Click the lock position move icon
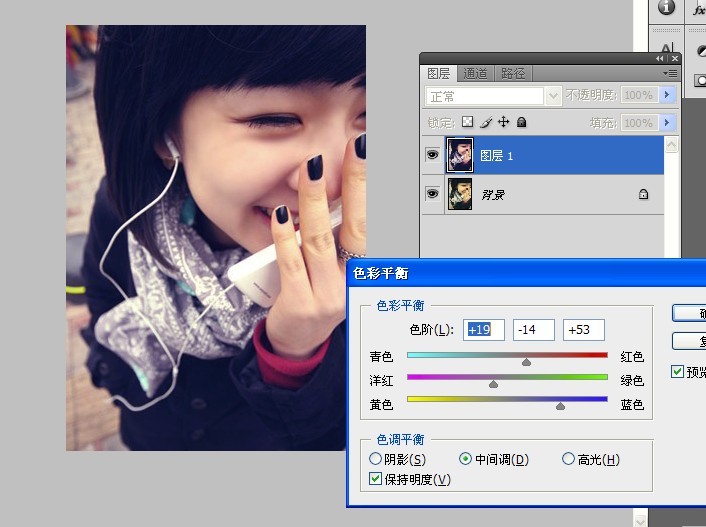Viewport: 706px width, 527px height. coord(503,122)
